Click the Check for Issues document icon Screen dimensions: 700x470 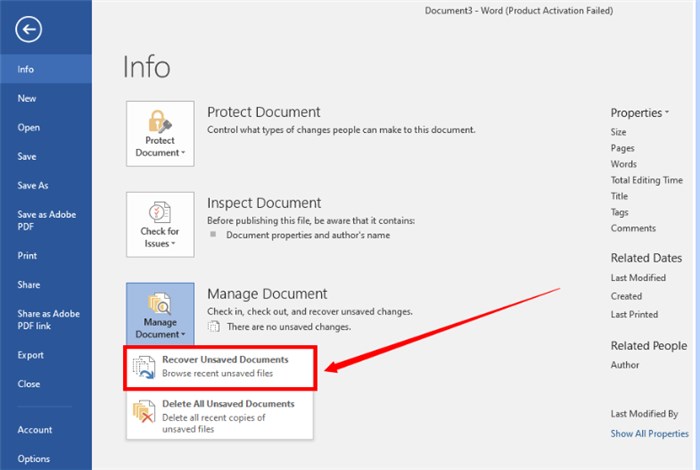[160, 212]
